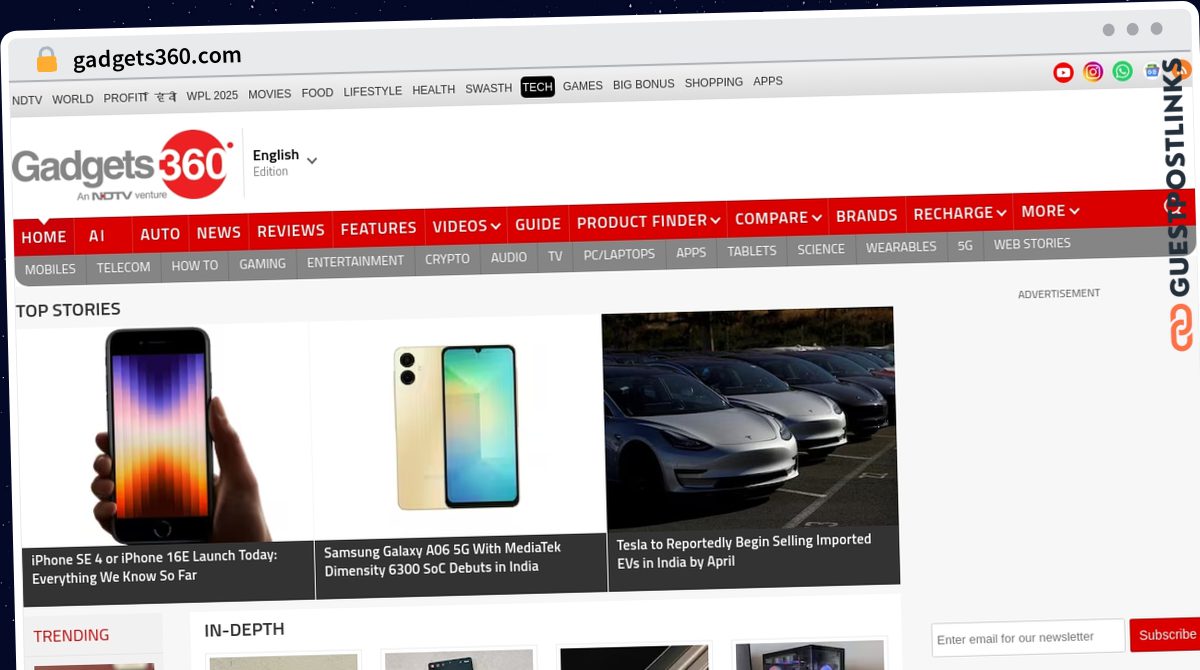This screenshot has width=1200, height=670.
Task: Open the AI section
Action: (97, 236)
